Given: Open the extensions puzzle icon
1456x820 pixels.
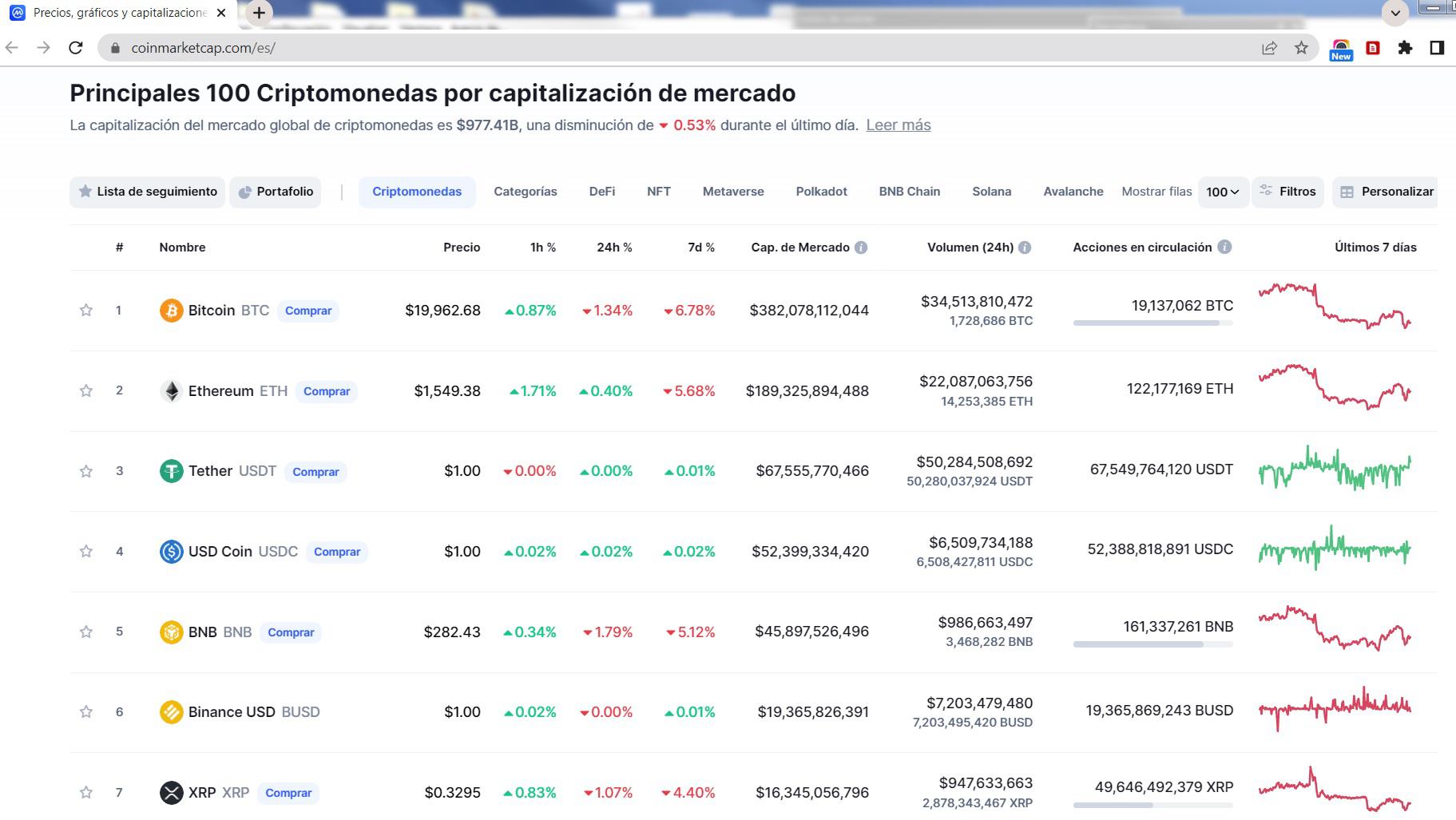Looking at the screenshot, I should coord(1405,48).
